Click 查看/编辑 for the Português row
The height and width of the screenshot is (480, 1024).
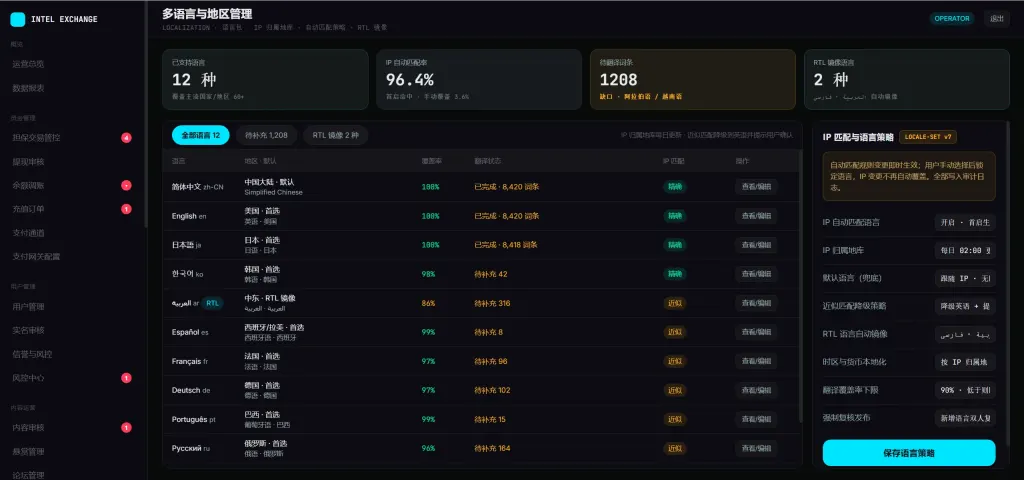[x=756, y=419]
